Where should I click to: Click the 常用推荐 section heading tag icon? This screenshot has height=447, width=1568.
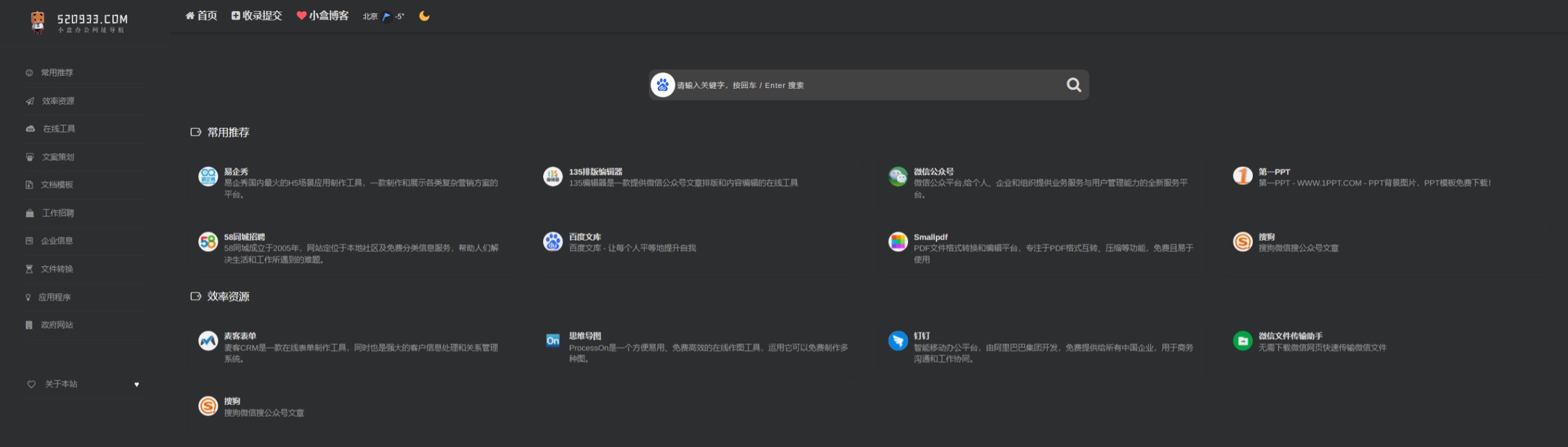(196, 132)
